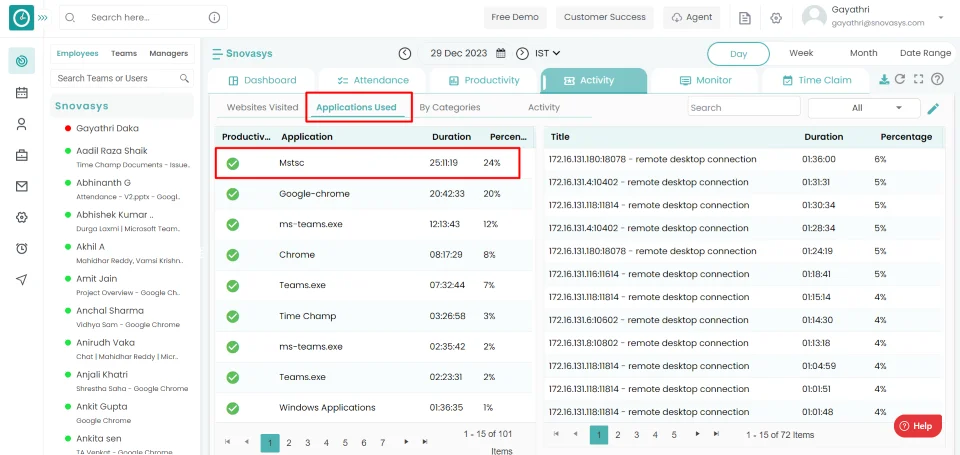Click Customer Success button

point(605,17)
